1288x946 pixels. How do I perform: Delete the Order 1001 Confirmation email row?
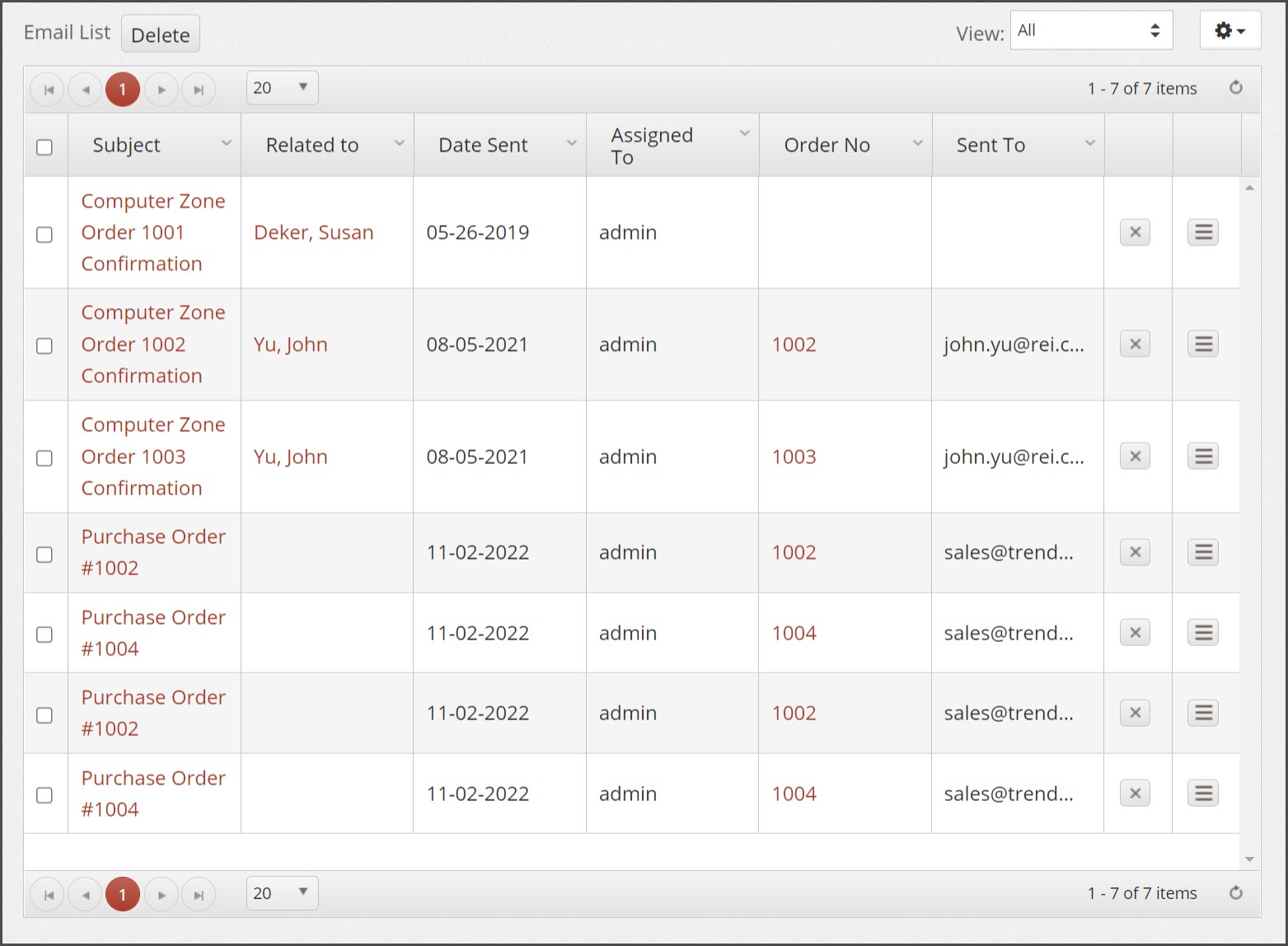pyautogui.click(x=1135, y=232)
